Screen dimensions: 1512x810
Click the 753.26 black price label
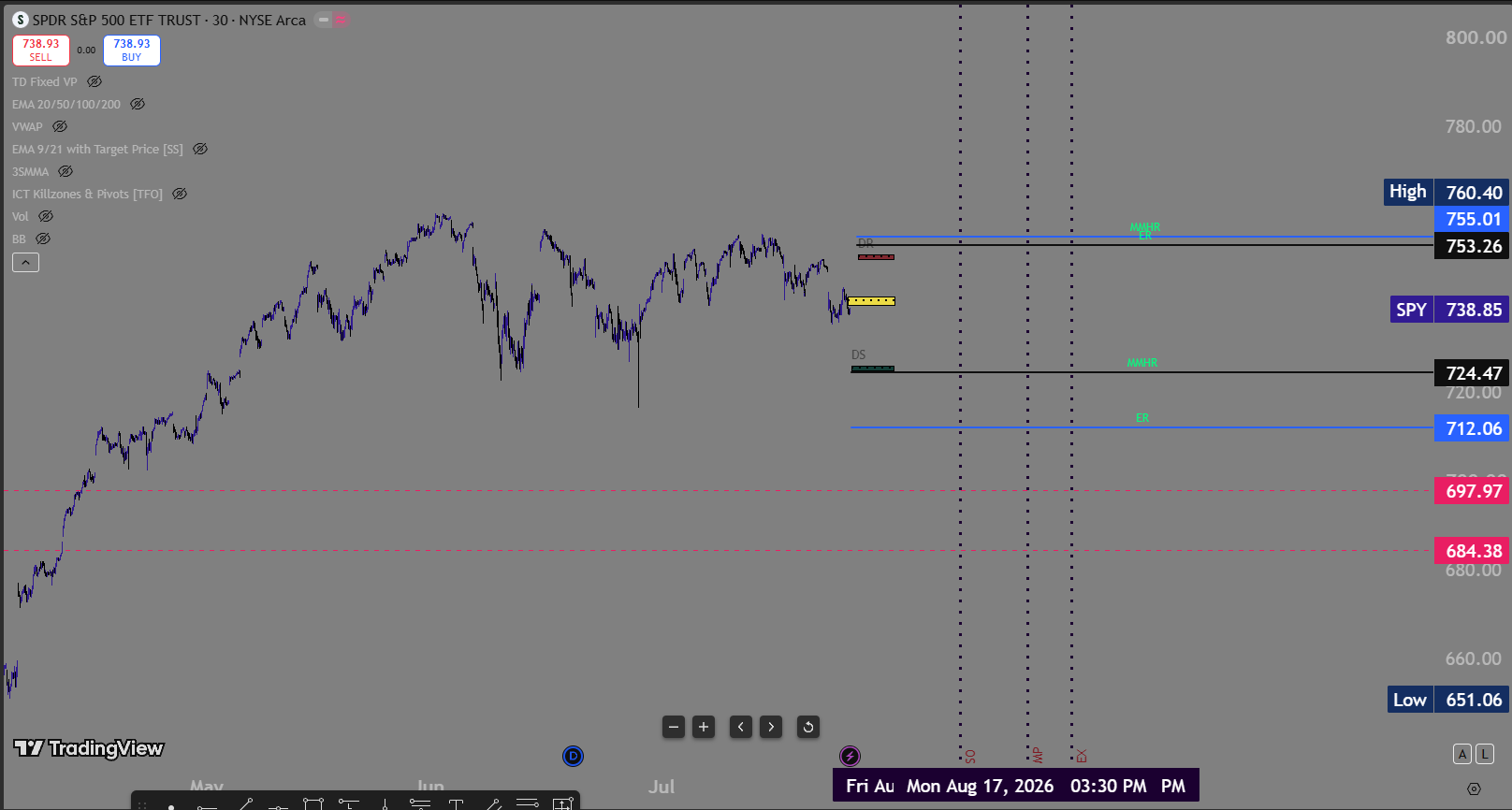[1472, 246]
